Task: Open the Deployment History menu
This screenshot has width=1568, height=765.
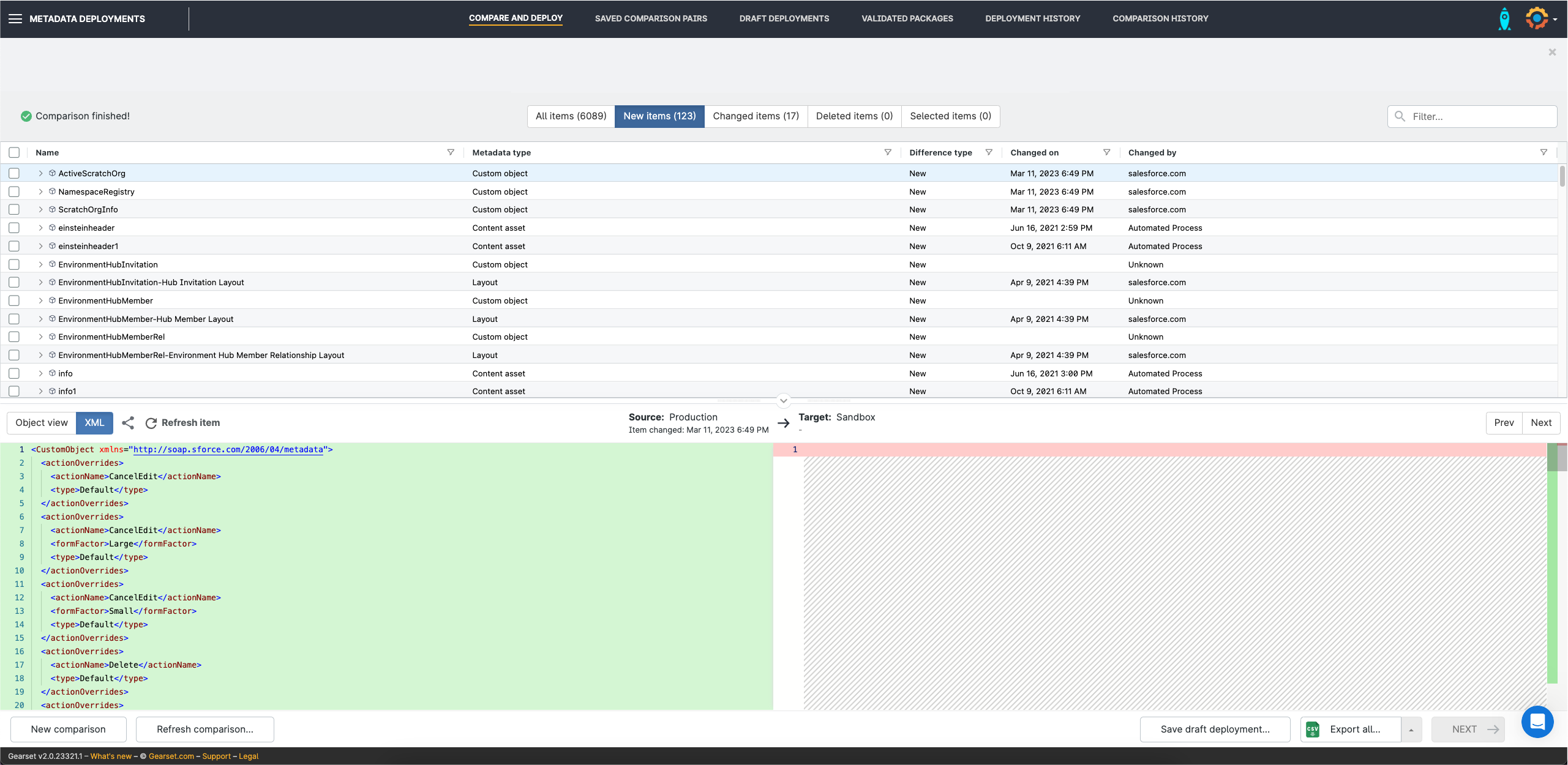Action: (1032, 18)
